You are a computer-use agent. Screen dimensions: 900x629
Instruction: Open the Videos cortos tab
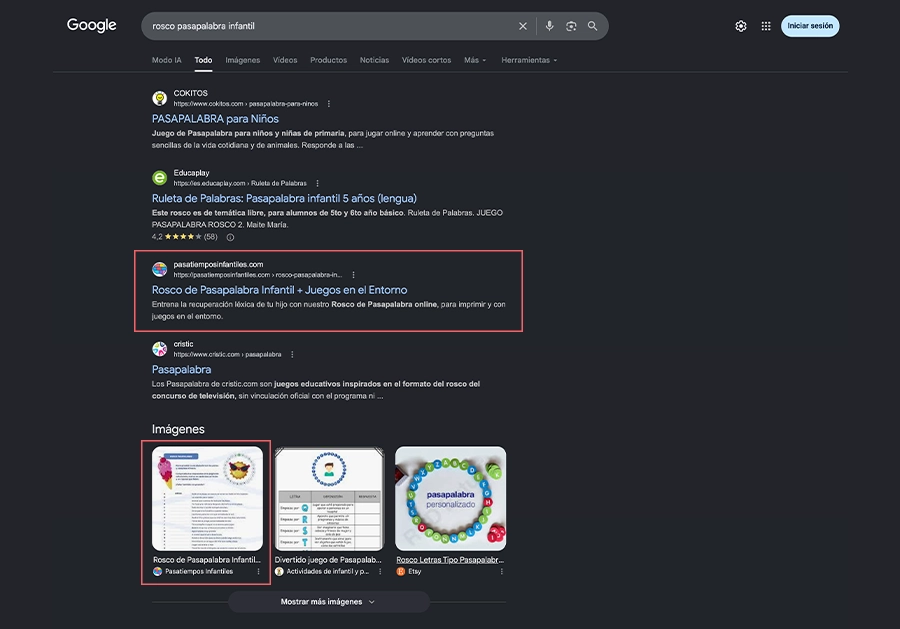(426, 60)
